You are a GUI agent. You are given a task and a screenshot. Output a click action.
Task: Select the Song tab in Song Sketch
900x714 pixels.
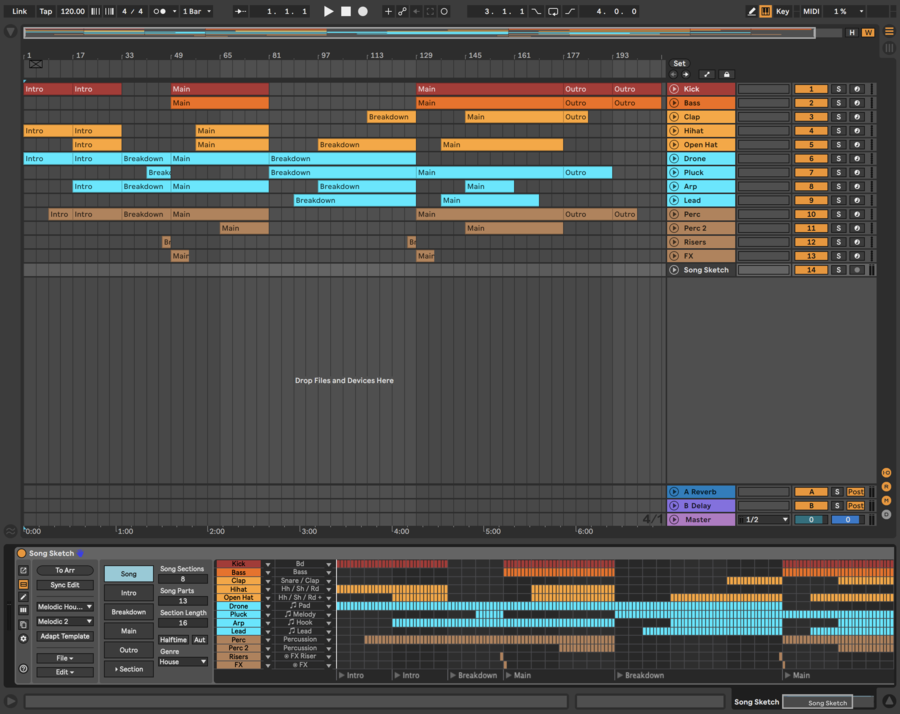pos(129,574)
